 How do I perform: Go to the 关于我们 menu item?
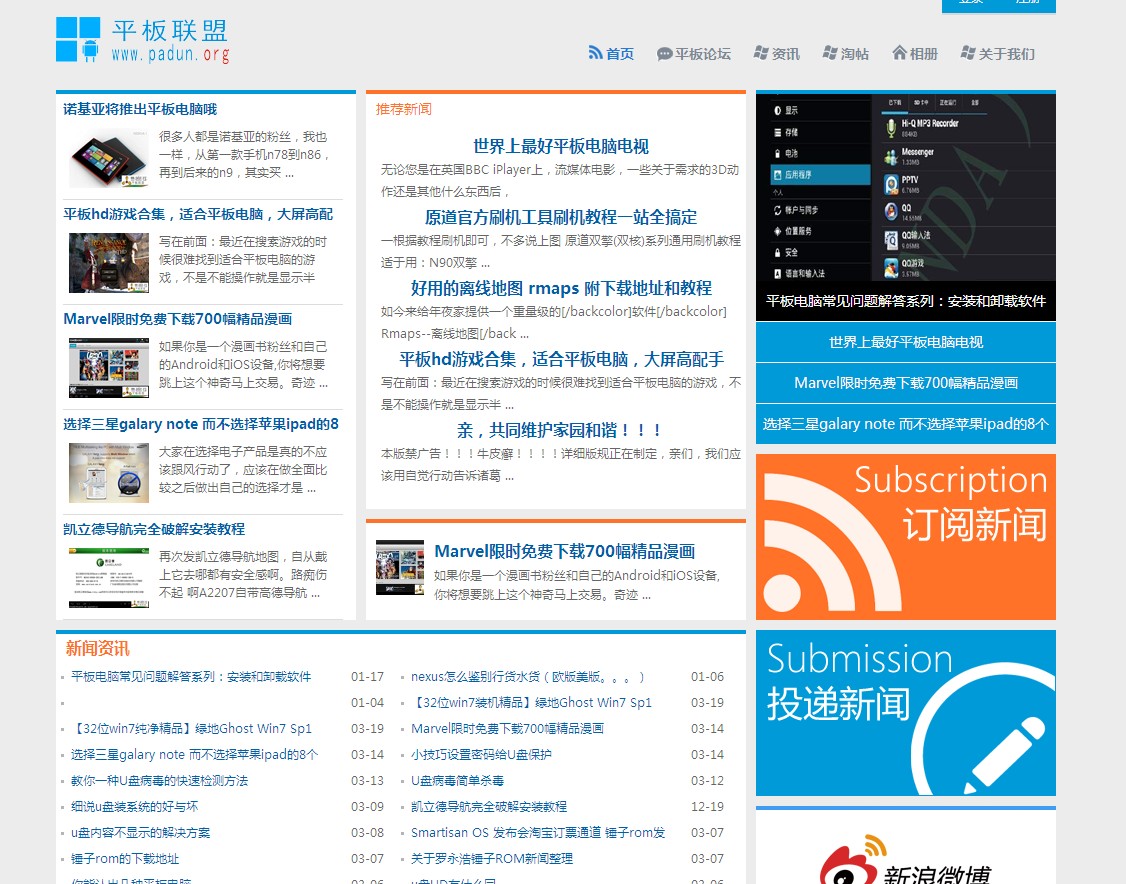(1006, 54)
